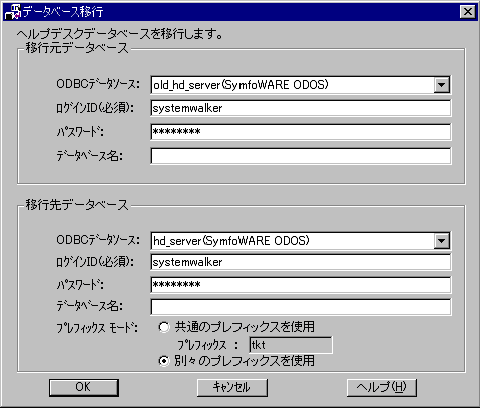Select 共通のプレフィックスを使用 radio button

tap(164, 327)
